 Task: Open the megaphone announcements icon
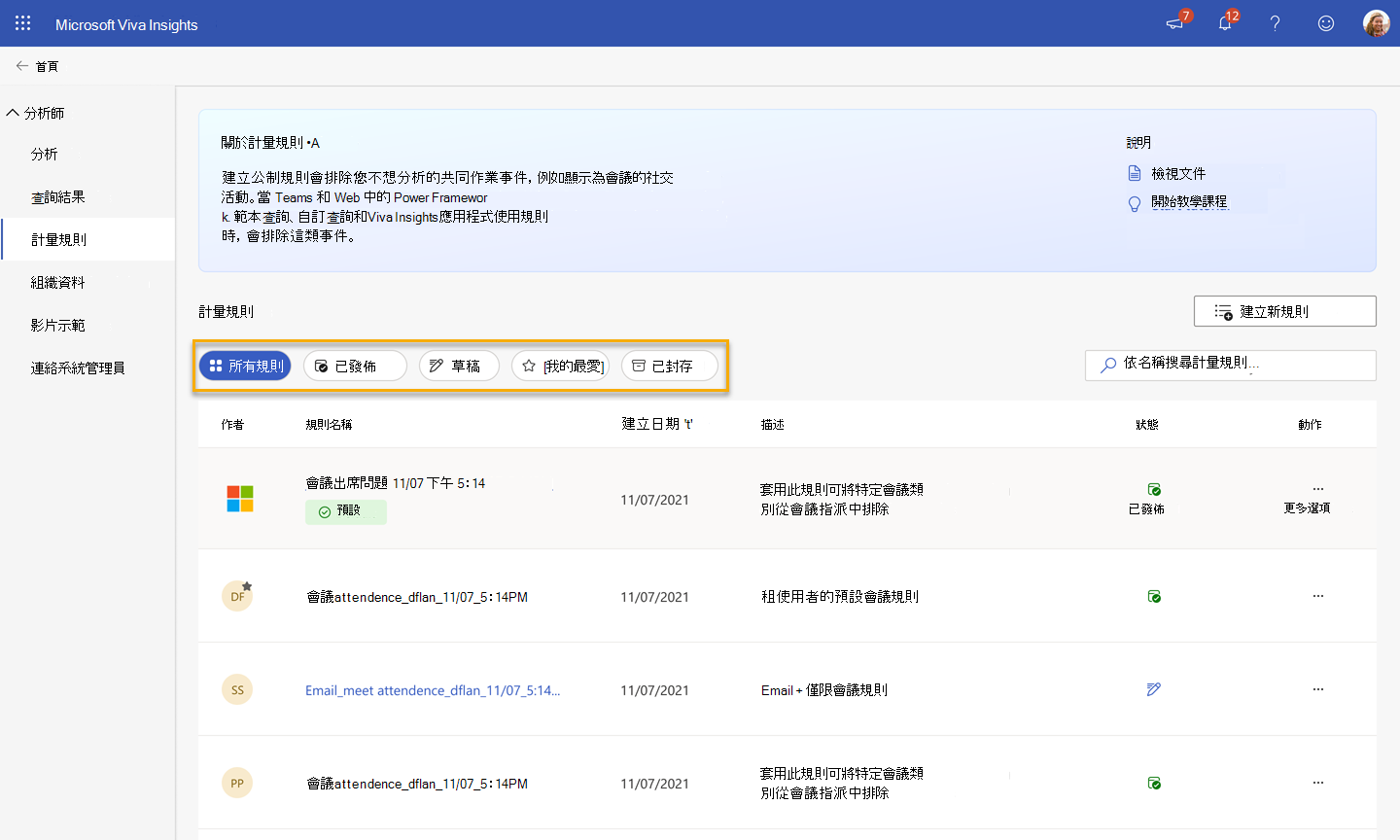click(x=1175, y=23)
